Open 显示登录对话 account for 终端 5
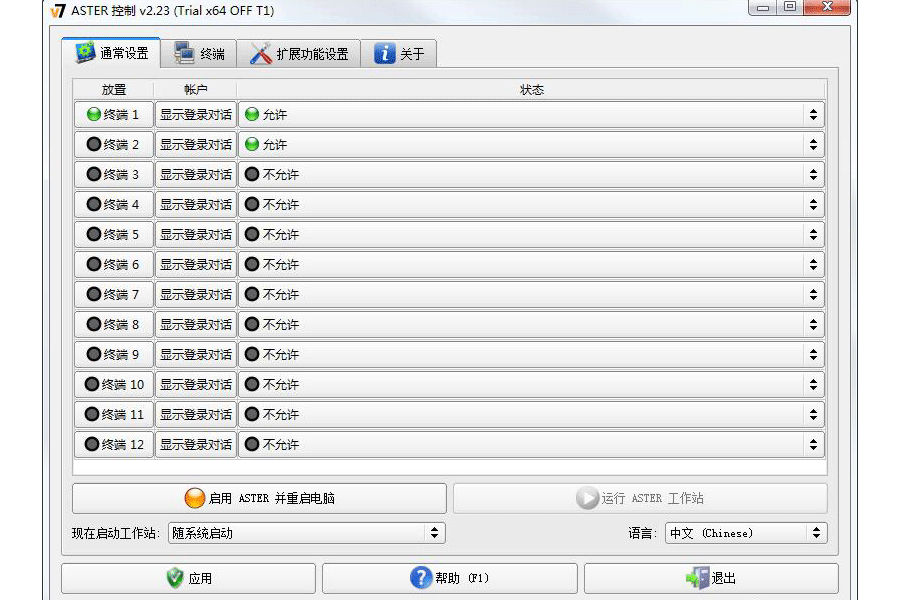This screenshot has height=600, width=900. point(196,234)
